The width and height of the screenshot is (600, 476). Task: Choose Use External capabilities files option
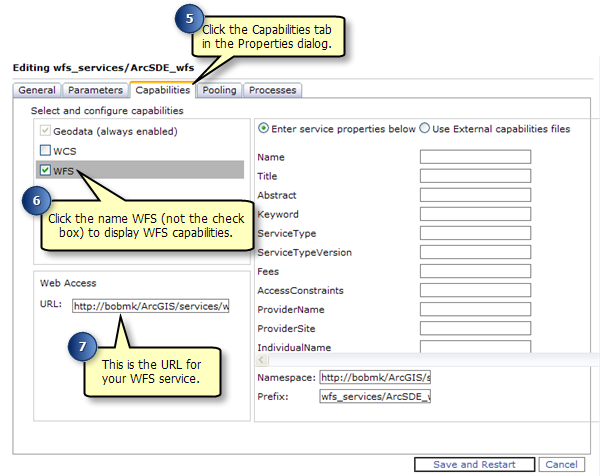(x=425, y=128)
